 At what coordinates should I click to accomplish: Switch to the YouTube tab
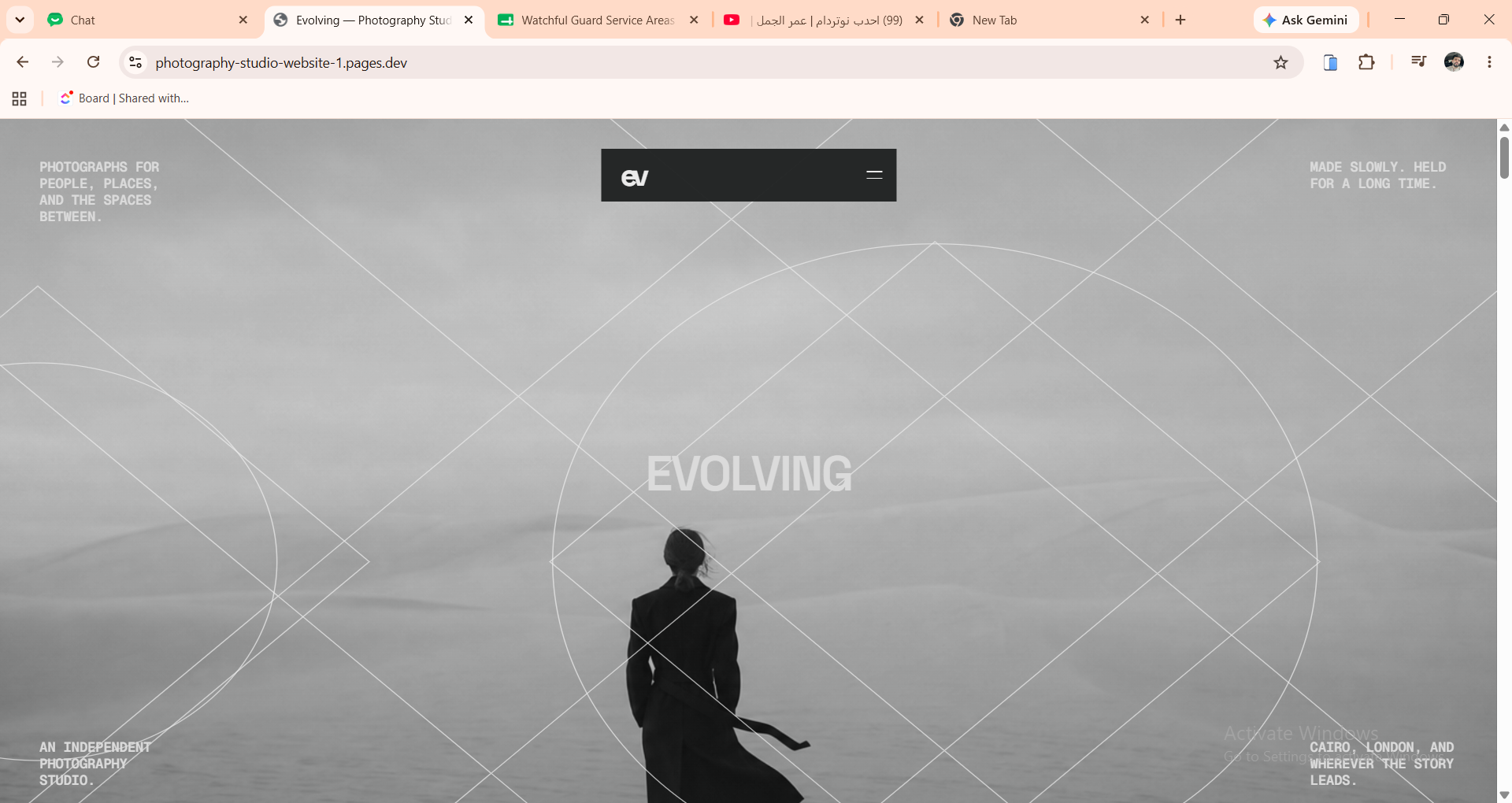tap(824, 20)
